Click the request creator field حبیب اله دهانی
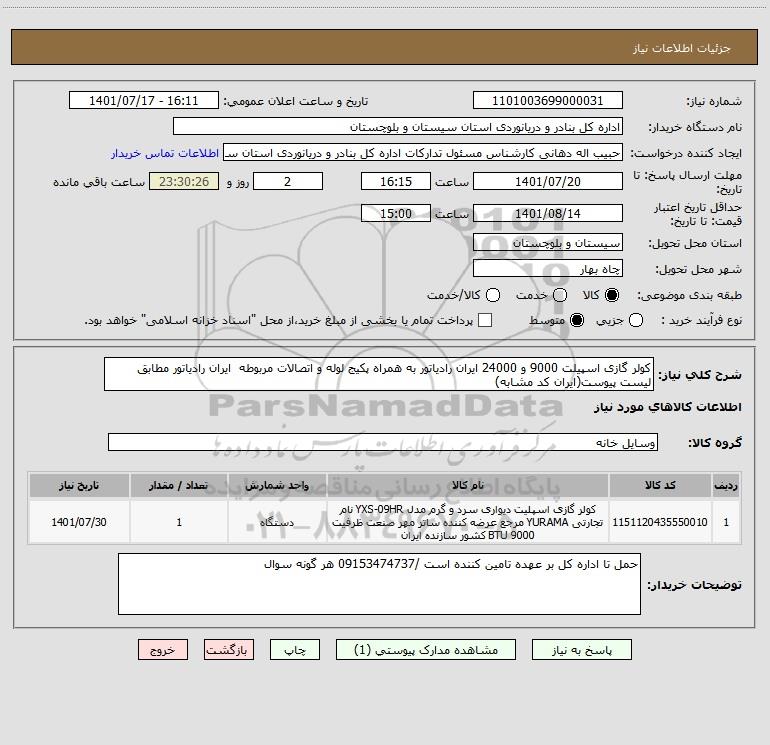770x745 pixels. [x=423, y=152]
